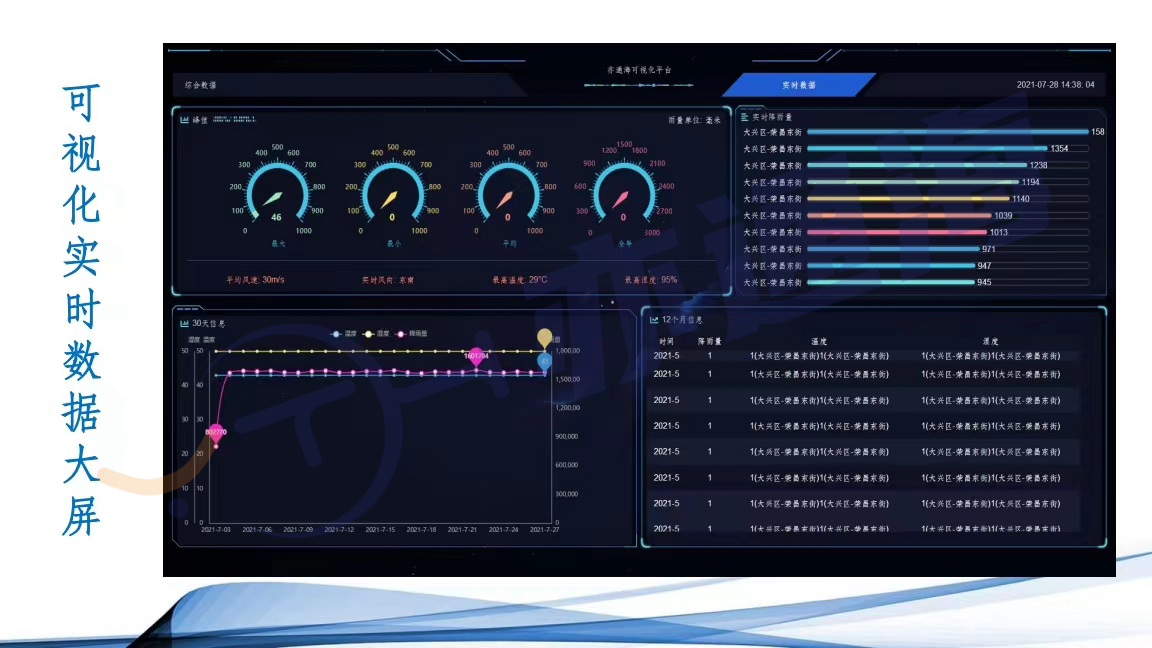Click the rainfall bar with value 945
1152x648 pixels.
tap(891, 282)
